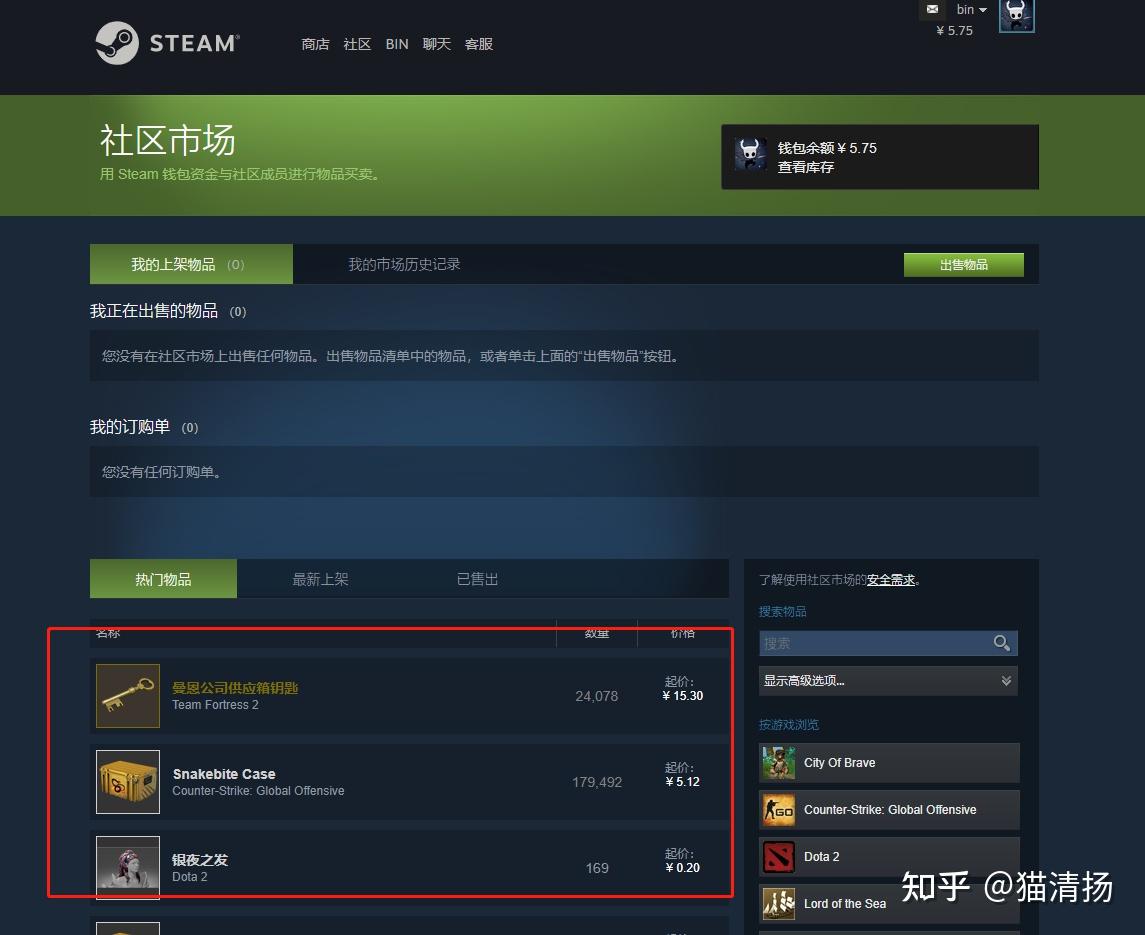Switch to 最新上架 tab
This screenshot has height=935, width=1145.
320,579
